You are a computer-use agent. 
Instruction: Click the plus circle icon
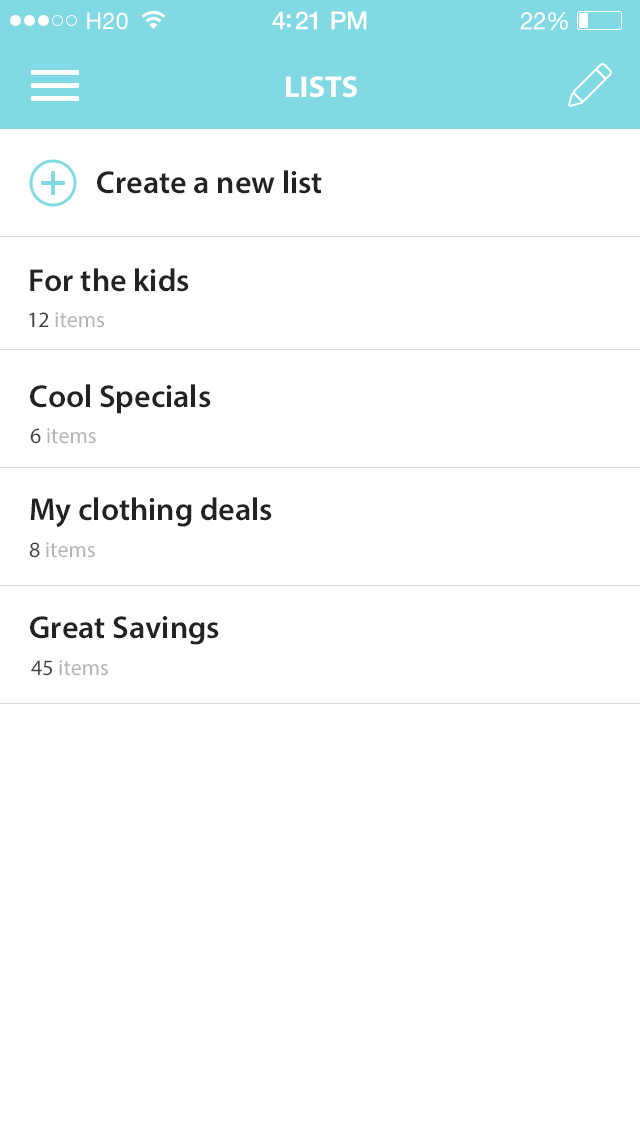[53, 183]
